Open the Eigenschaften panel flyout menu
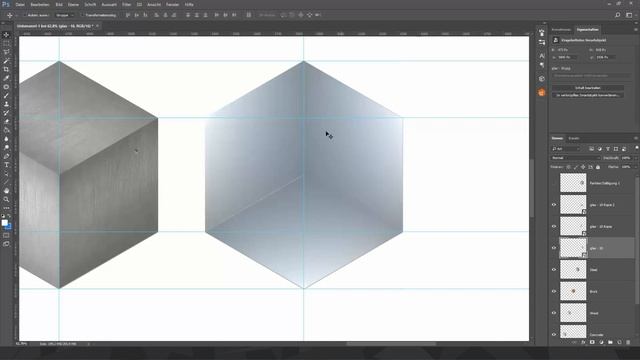The image size is (640, 360). click(636, 30)
